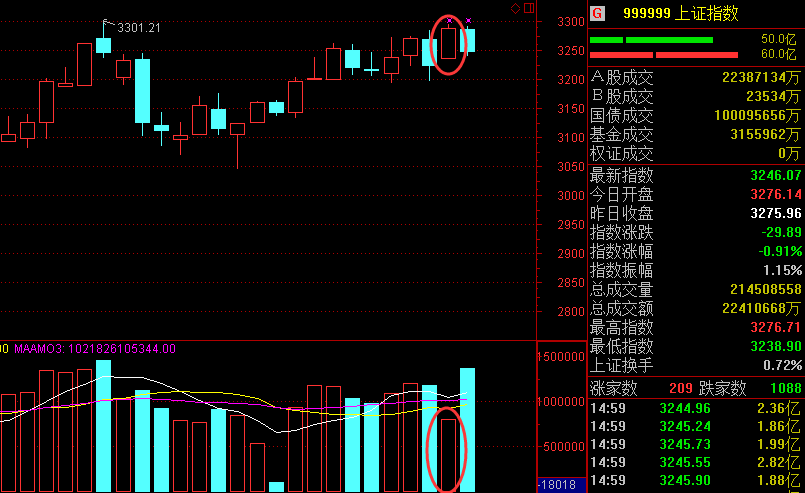Click the red G icon beside 999999

point(597,13)
